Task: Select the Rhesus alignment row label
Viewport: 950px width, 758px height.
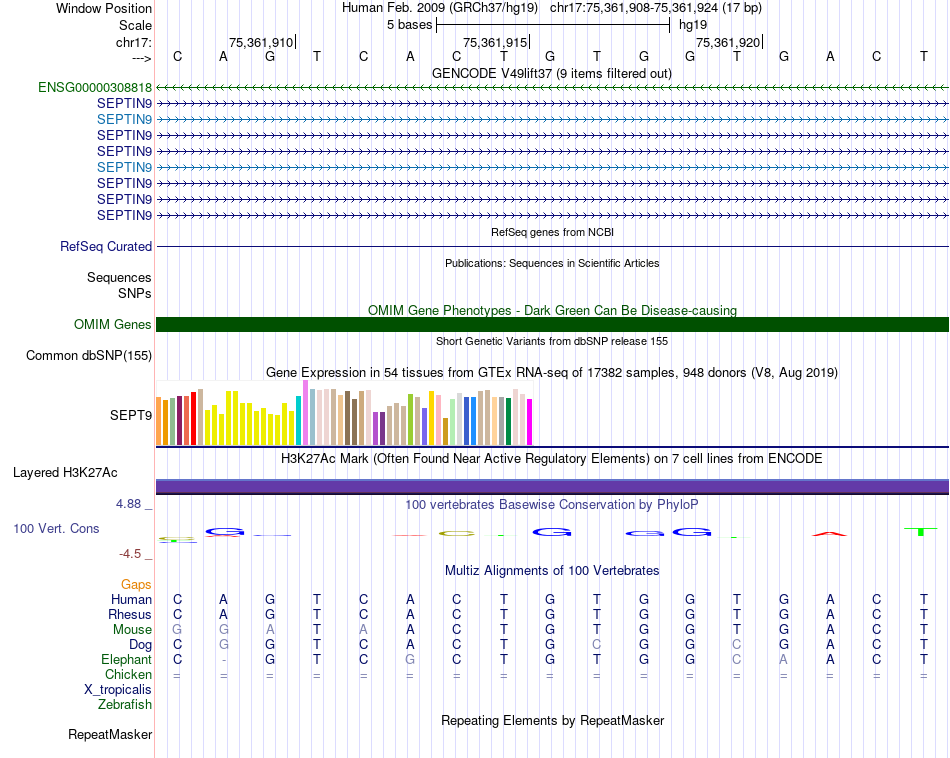Action: 130,614
